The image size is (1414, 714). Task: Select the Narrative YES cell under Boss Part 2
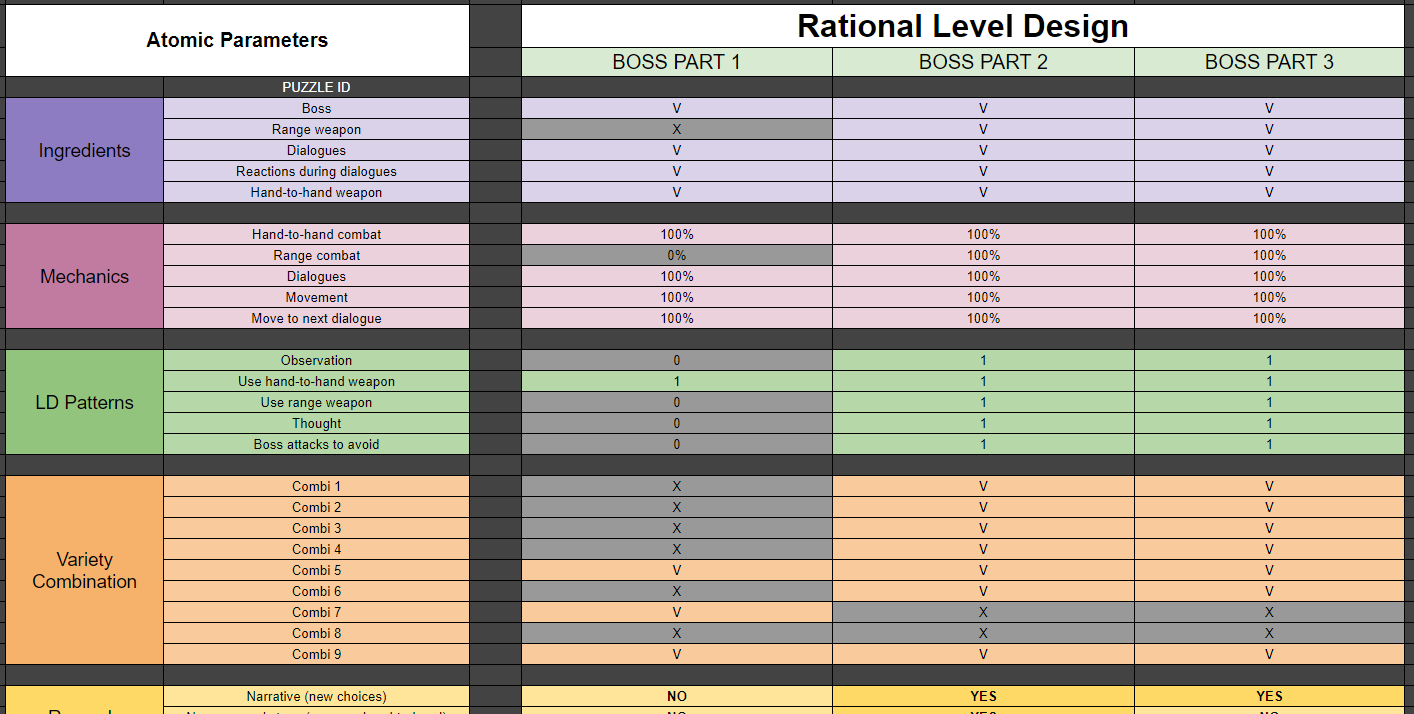[983, 696]
